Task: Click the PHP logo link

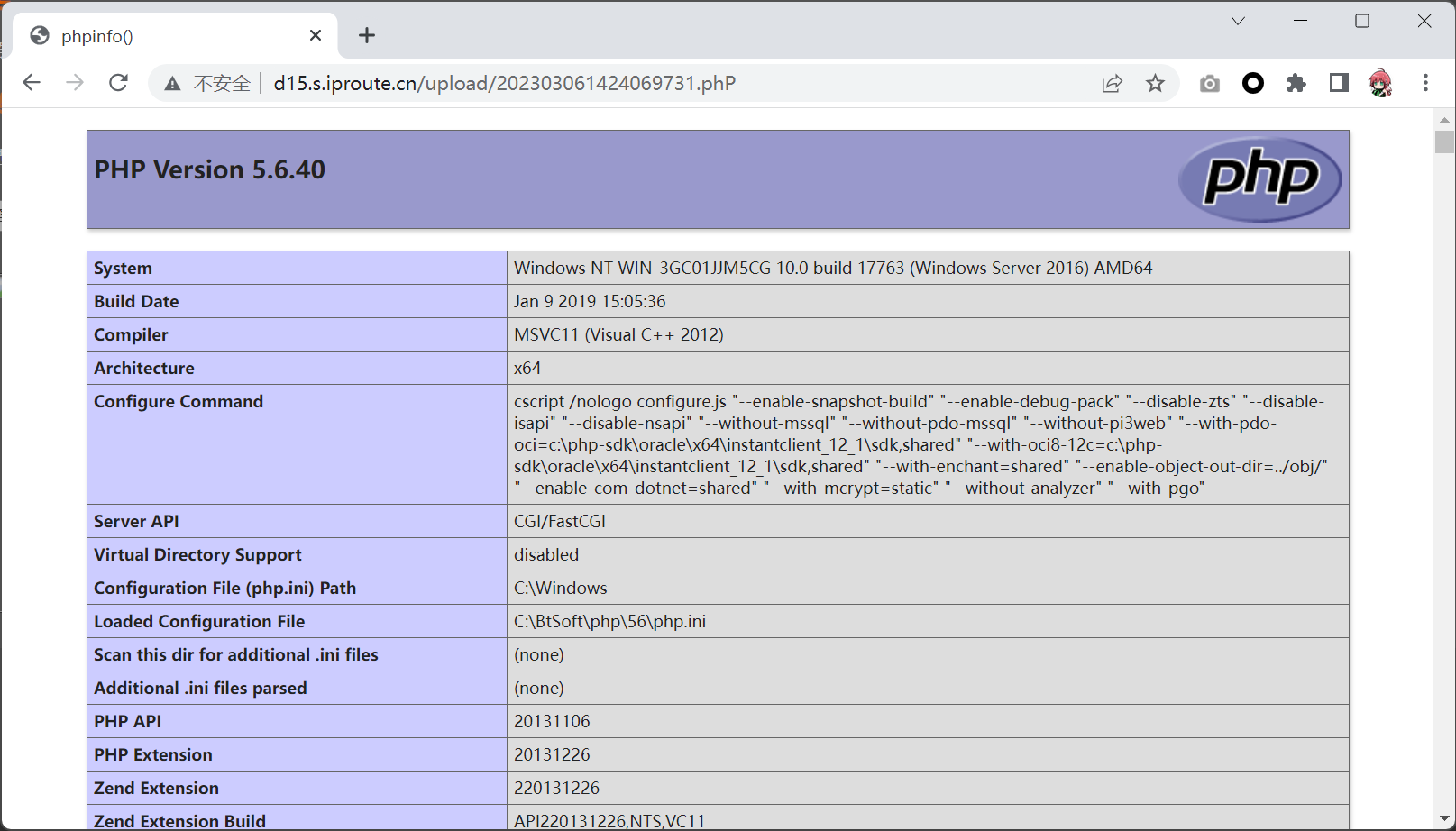Action: click(1259, 178)
